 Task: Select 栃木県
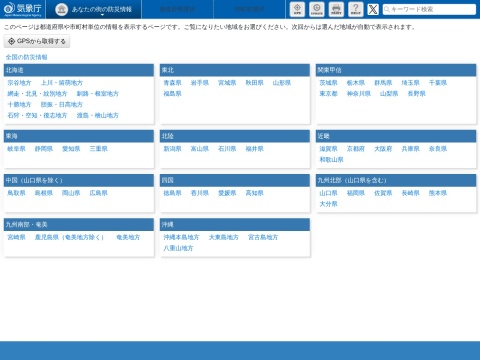click(356, 83)
